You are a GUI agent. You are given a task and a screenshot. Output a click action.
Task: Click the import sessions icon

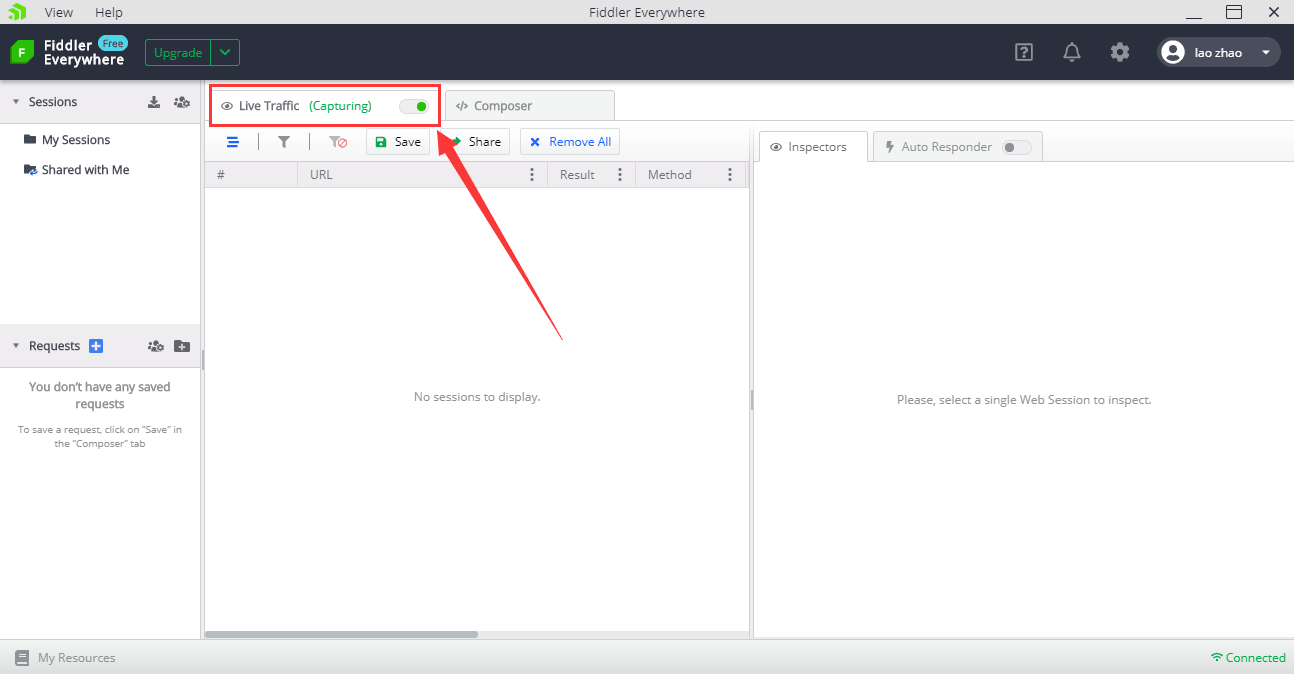(154, 102)
